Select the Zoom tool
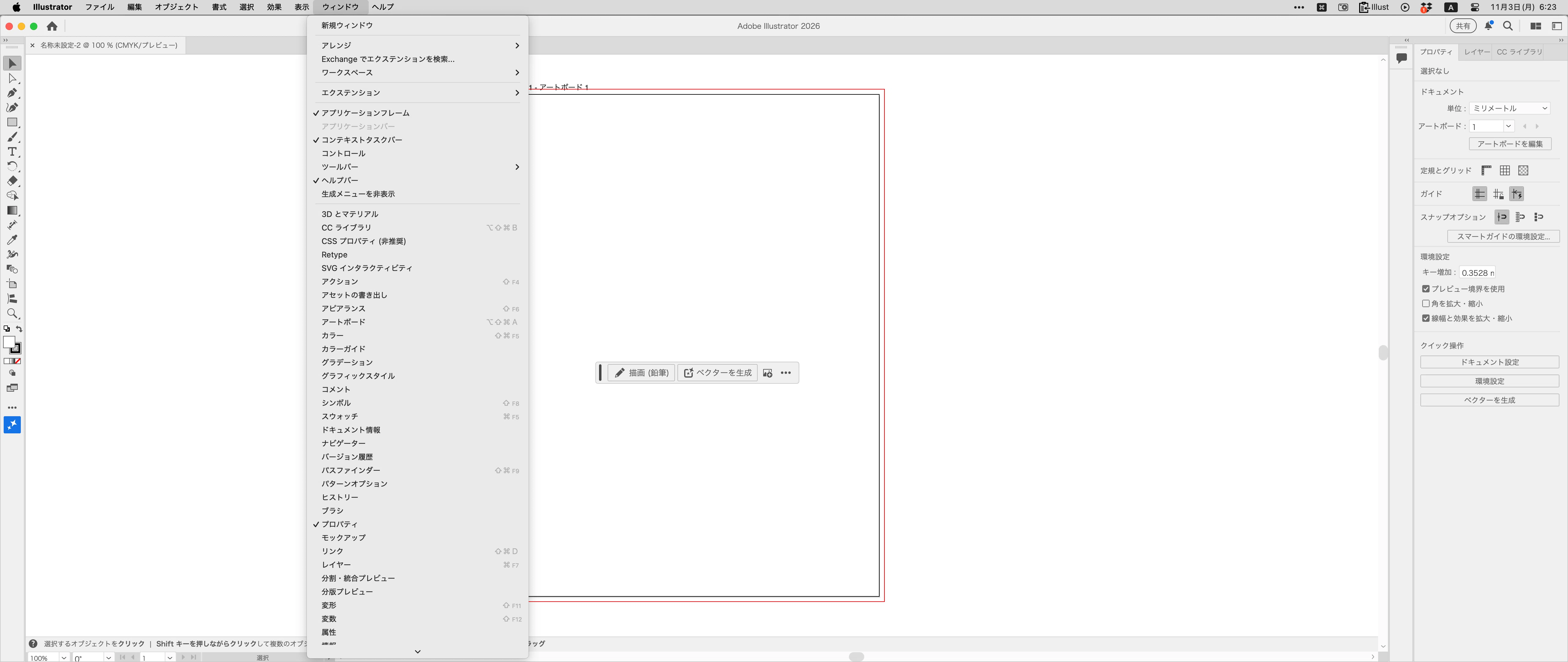The width and height of the screenshot is (1568, 662). point(12,313)
